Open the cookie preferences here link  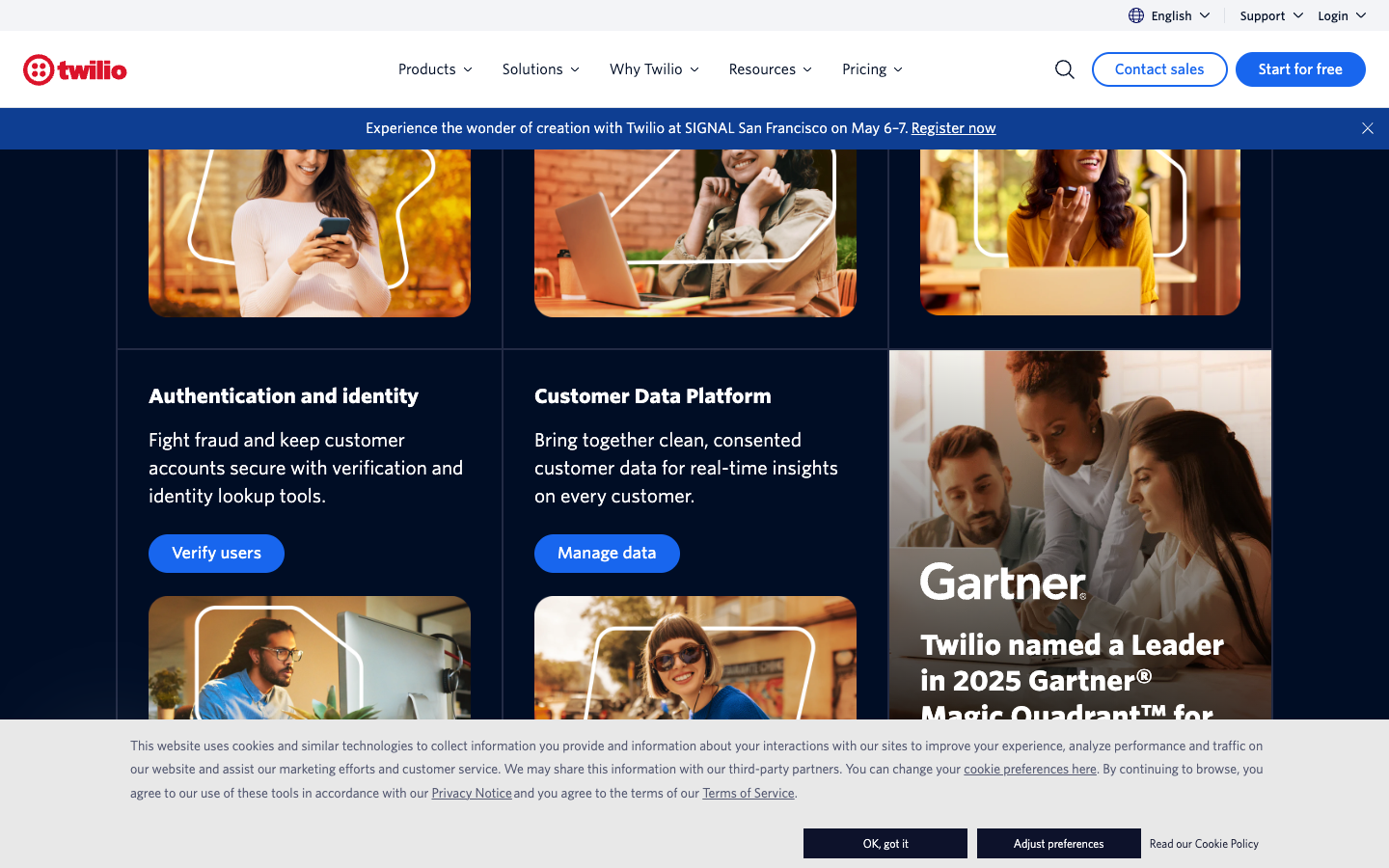click(x=1030, y=770)
